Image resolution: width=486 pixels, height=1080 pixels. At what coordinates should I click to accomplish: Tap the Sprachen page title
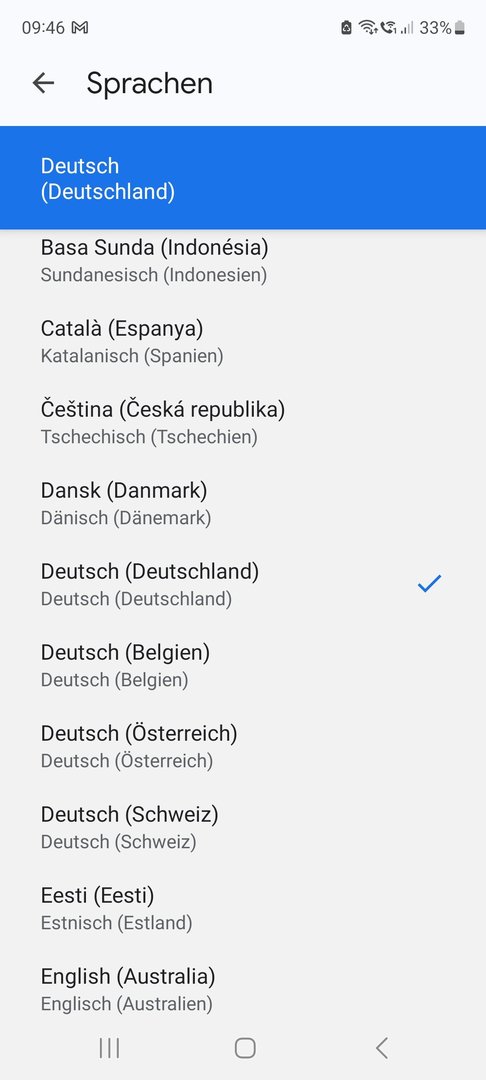[149, 83]
